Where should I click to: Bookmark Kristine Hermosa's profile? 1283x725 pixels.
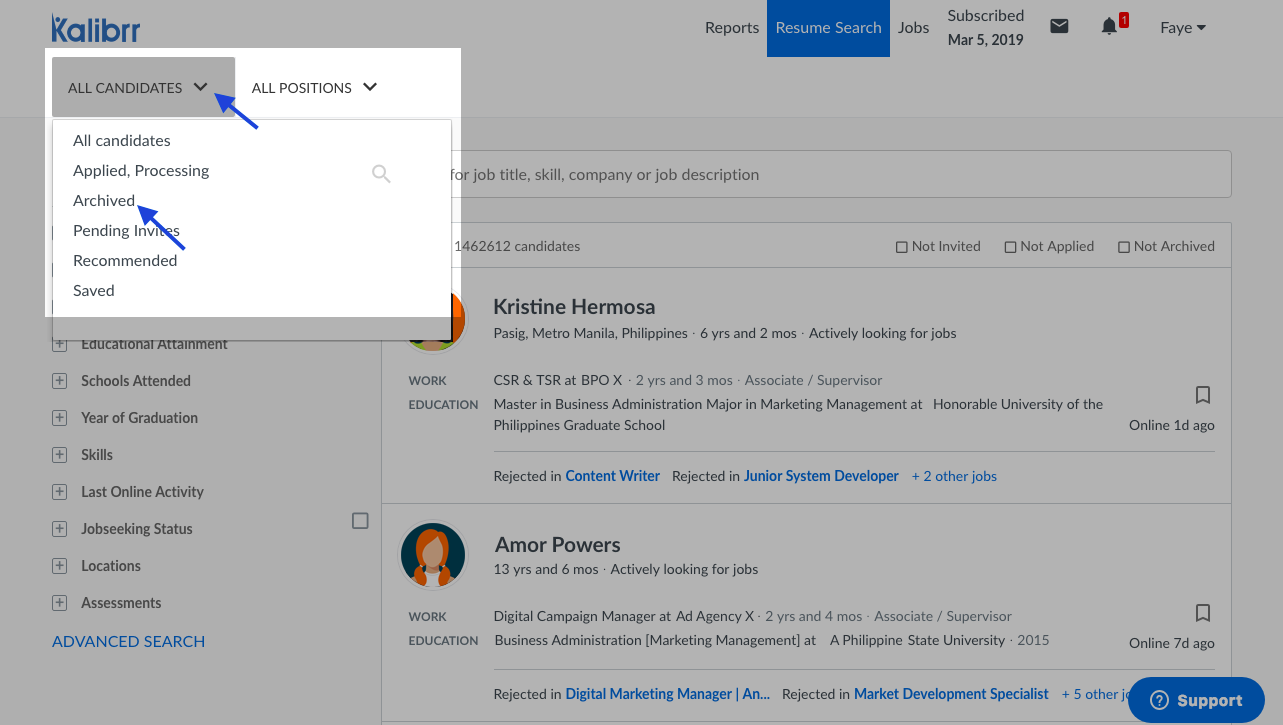click(1203, 394)
